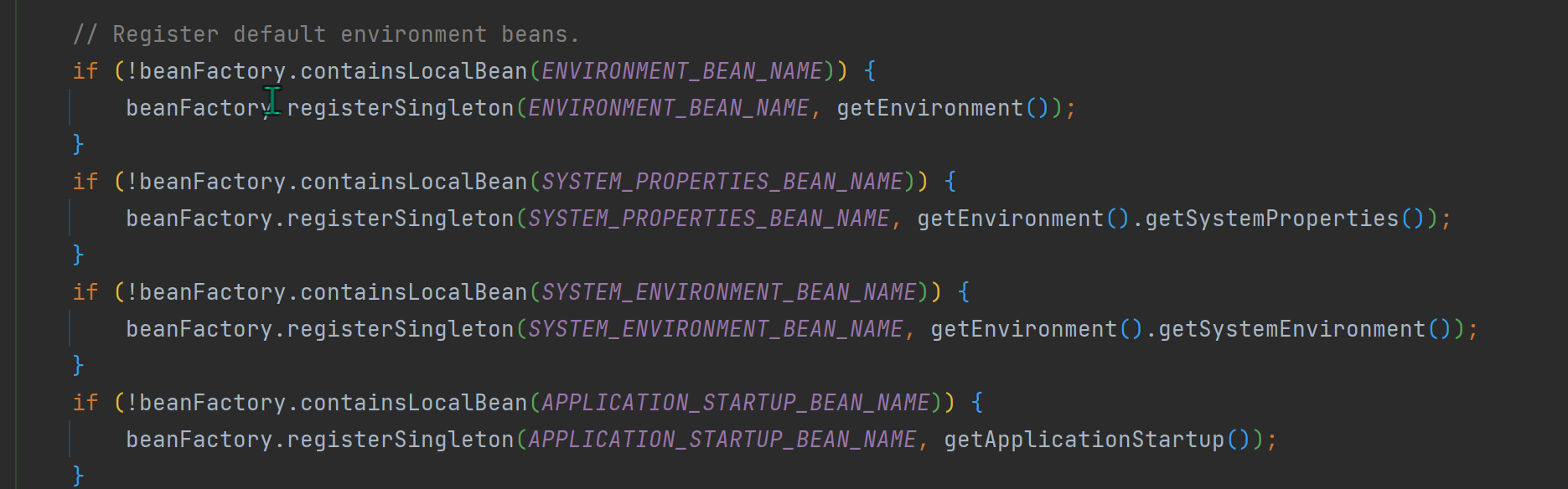
Task: Click registerSingleton before (ENVIRONMENT_BEAN_NAME, getEnvironment
Action: click(401, 108)
